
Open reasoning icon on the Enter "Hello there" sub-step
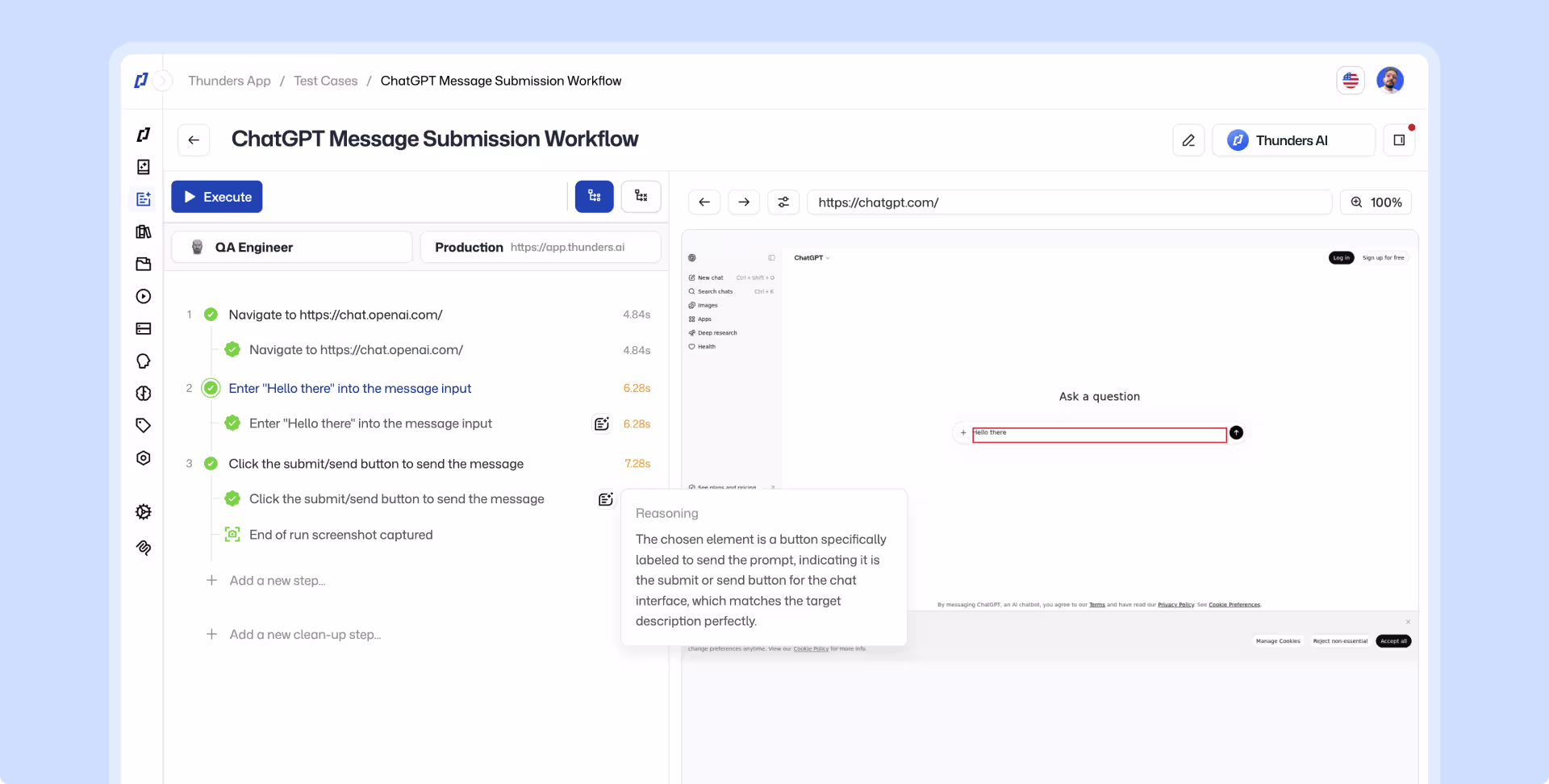602,423
